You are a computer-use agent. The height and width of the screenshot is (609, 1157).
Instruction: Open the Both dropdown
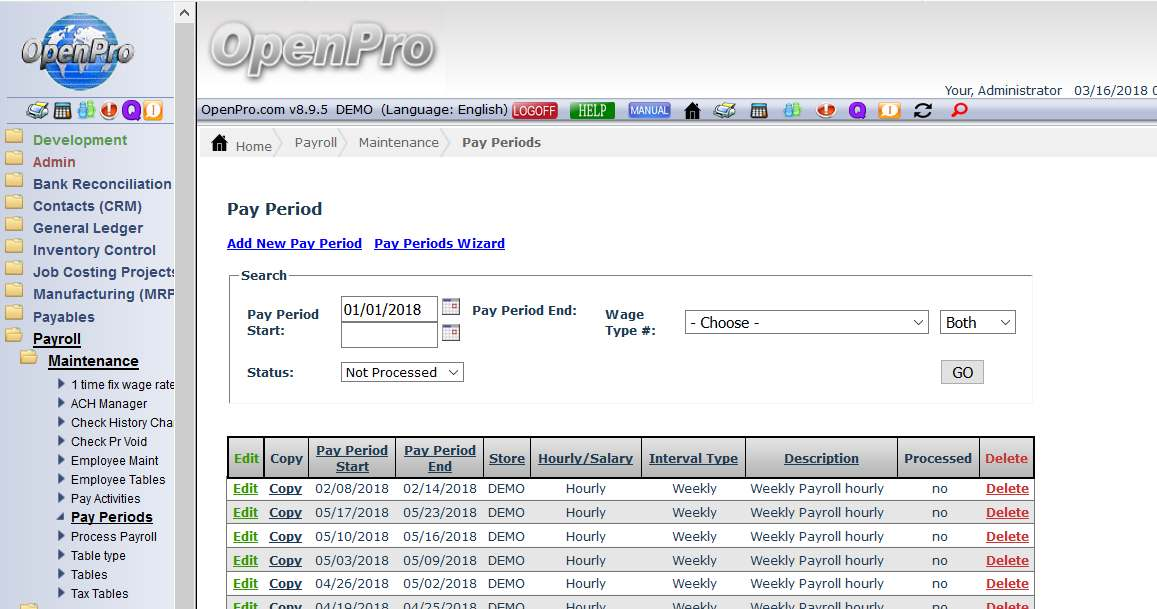[977, 323]
